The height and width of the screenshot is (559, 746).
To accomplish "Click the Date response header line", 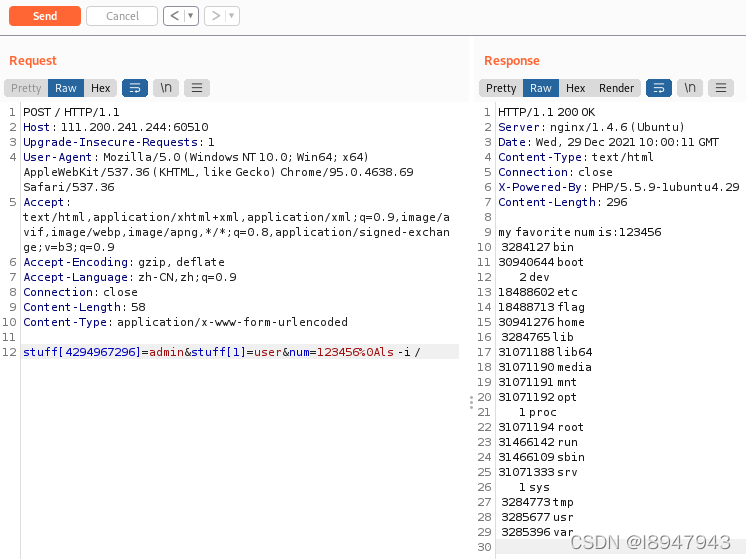I will [x=609, y=142].
